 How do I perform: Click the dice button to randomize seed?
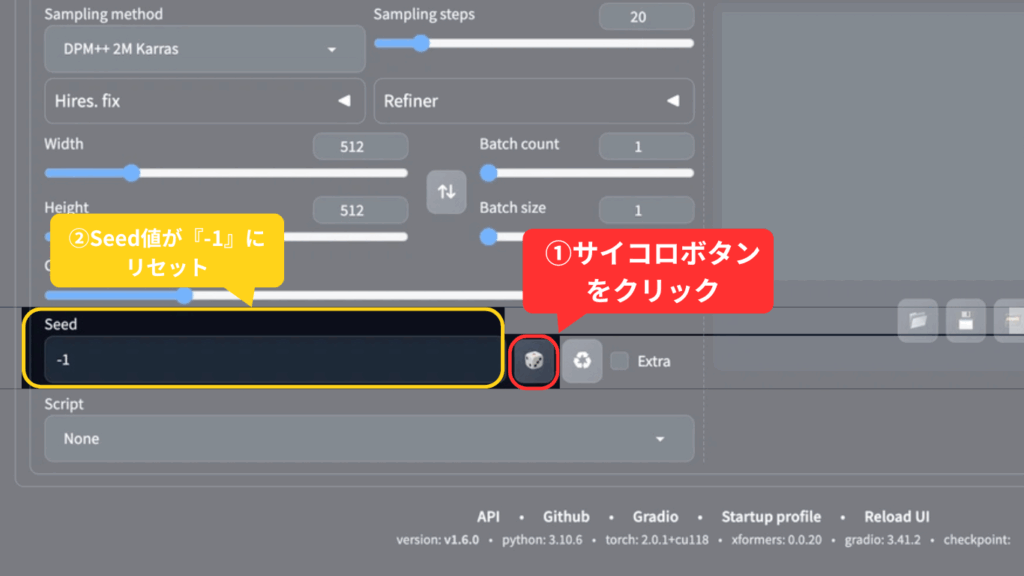tap(534, 360)
